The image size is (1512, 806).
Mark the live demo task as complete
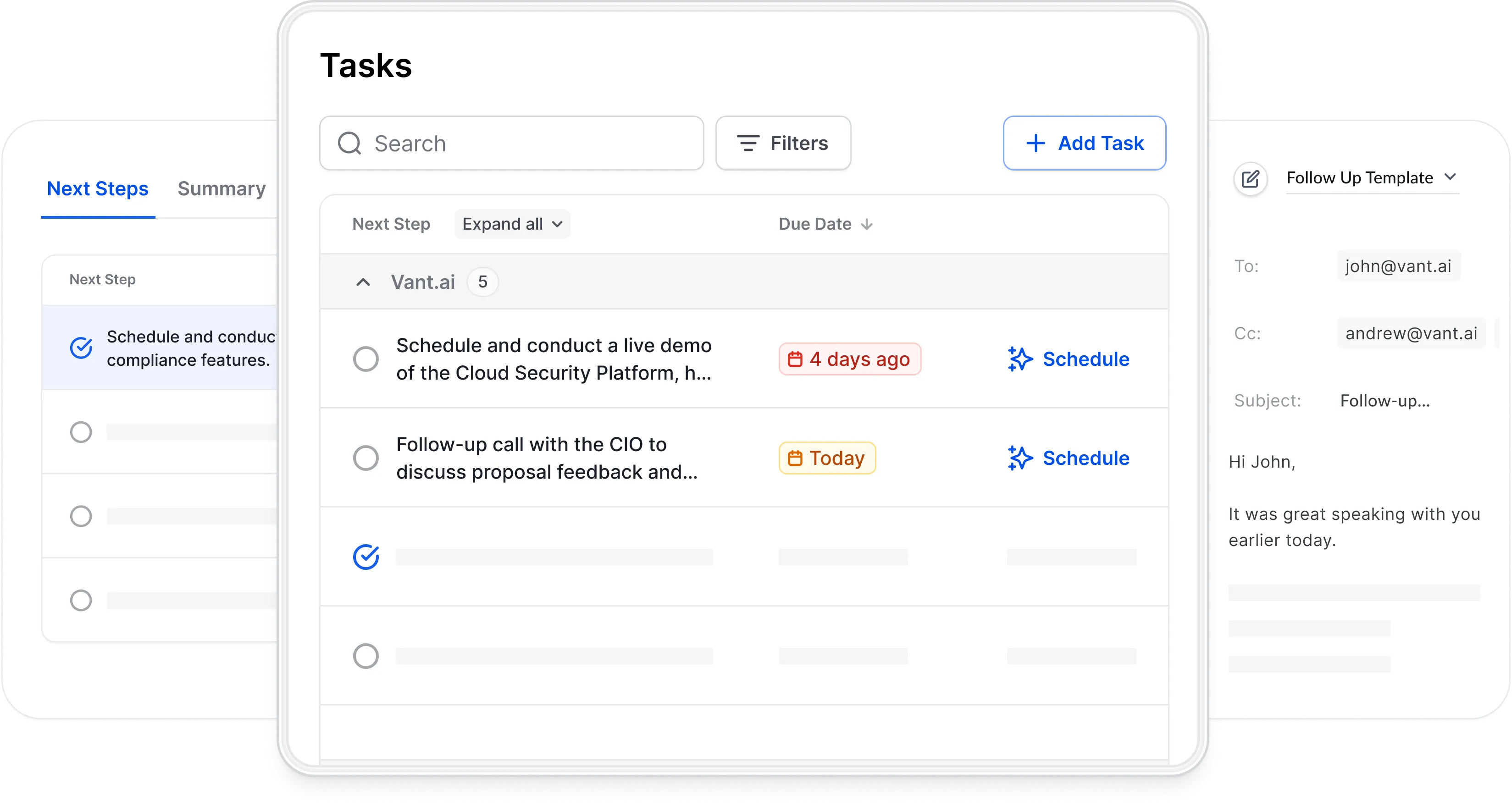click(x=366, y=359)
